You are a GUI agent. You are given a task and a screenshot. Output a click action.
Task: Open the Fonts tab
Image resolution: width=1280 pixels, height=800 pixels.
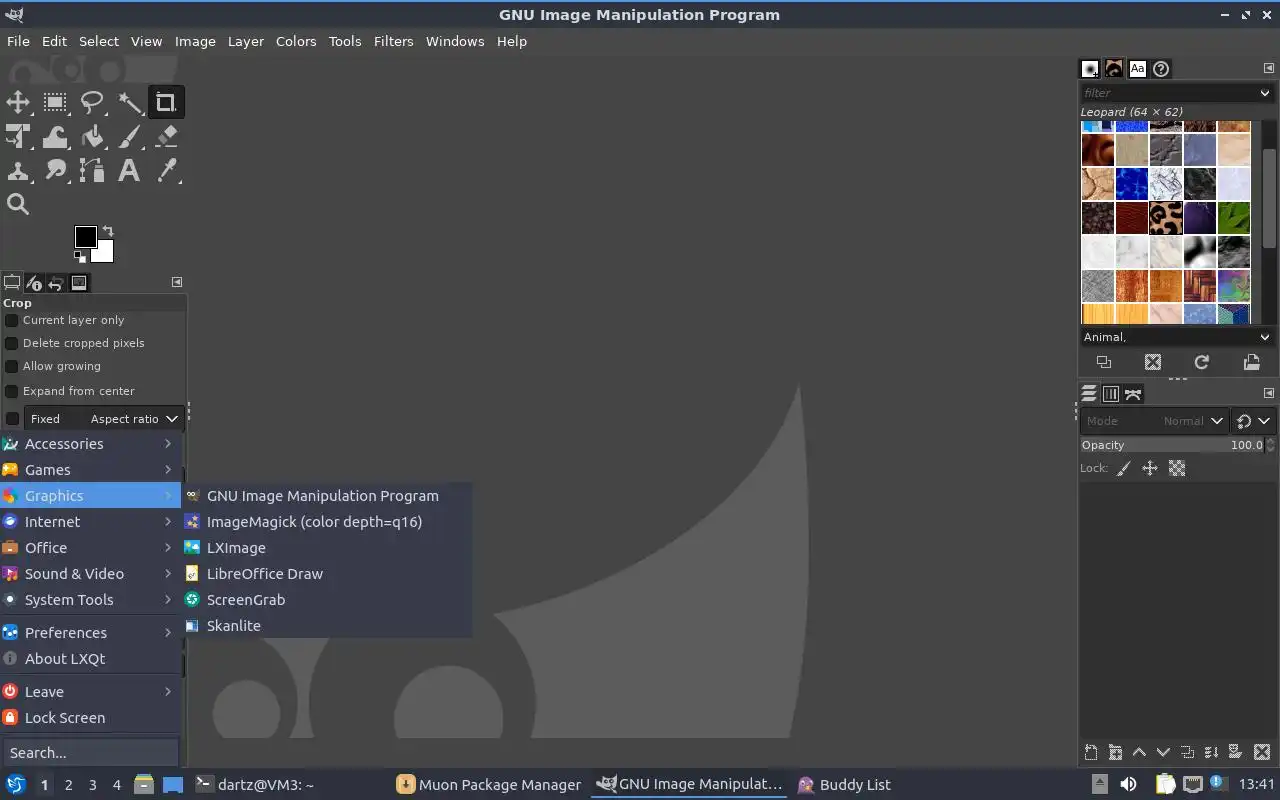[1137, 69]
